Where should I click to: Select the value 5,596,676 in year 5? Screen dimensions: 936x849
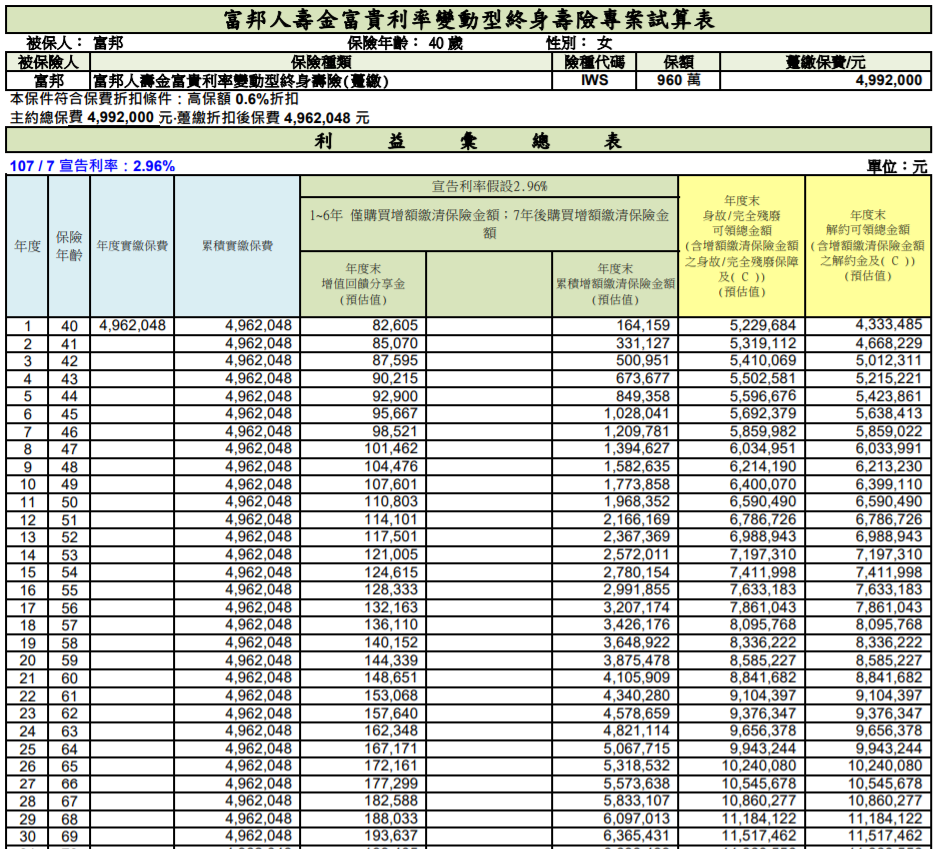[x=762, y=396]
